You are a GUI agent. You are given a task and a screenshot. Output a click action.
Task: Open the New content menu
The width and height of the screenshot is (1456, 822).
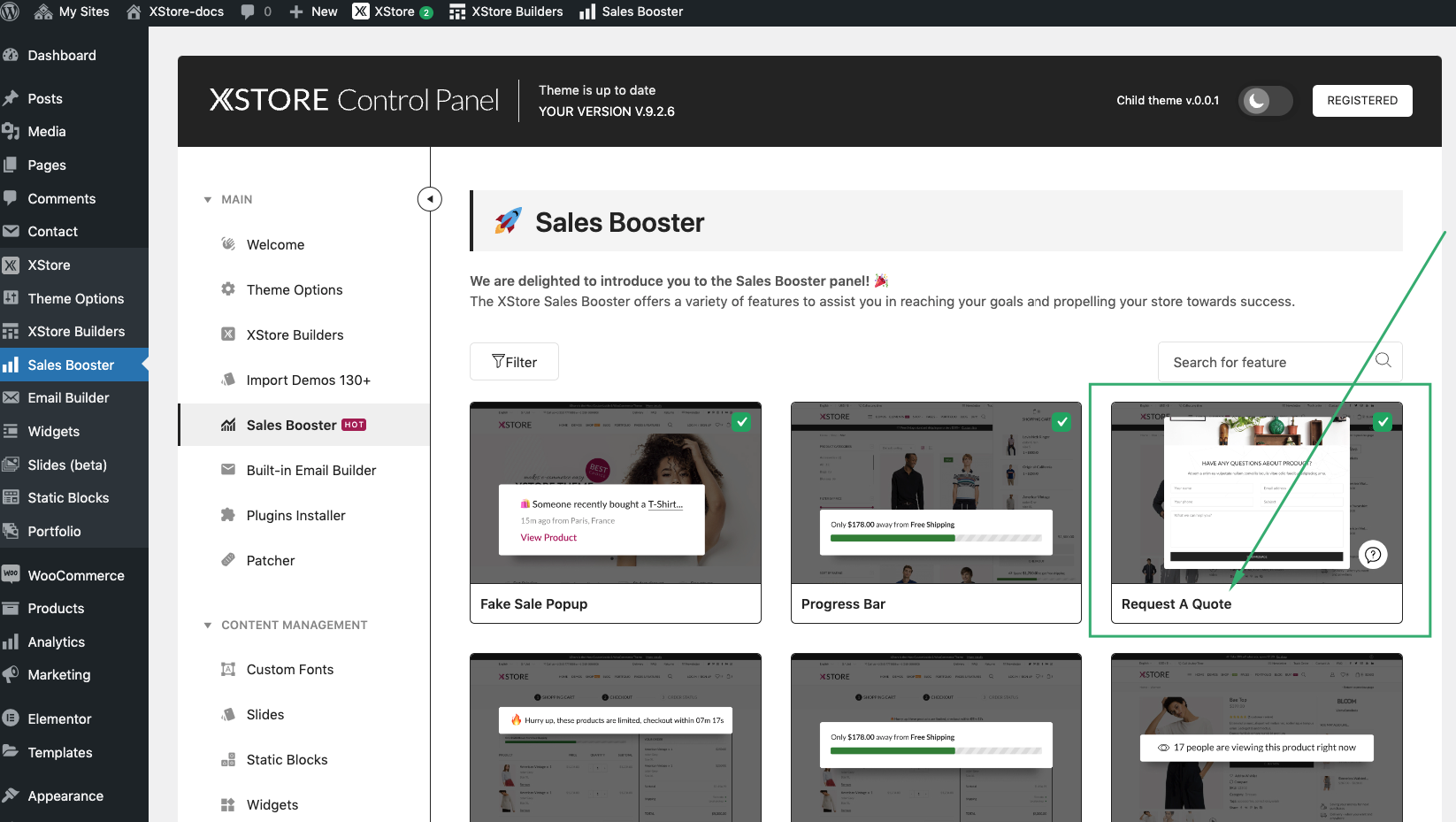tap(313, 12)
